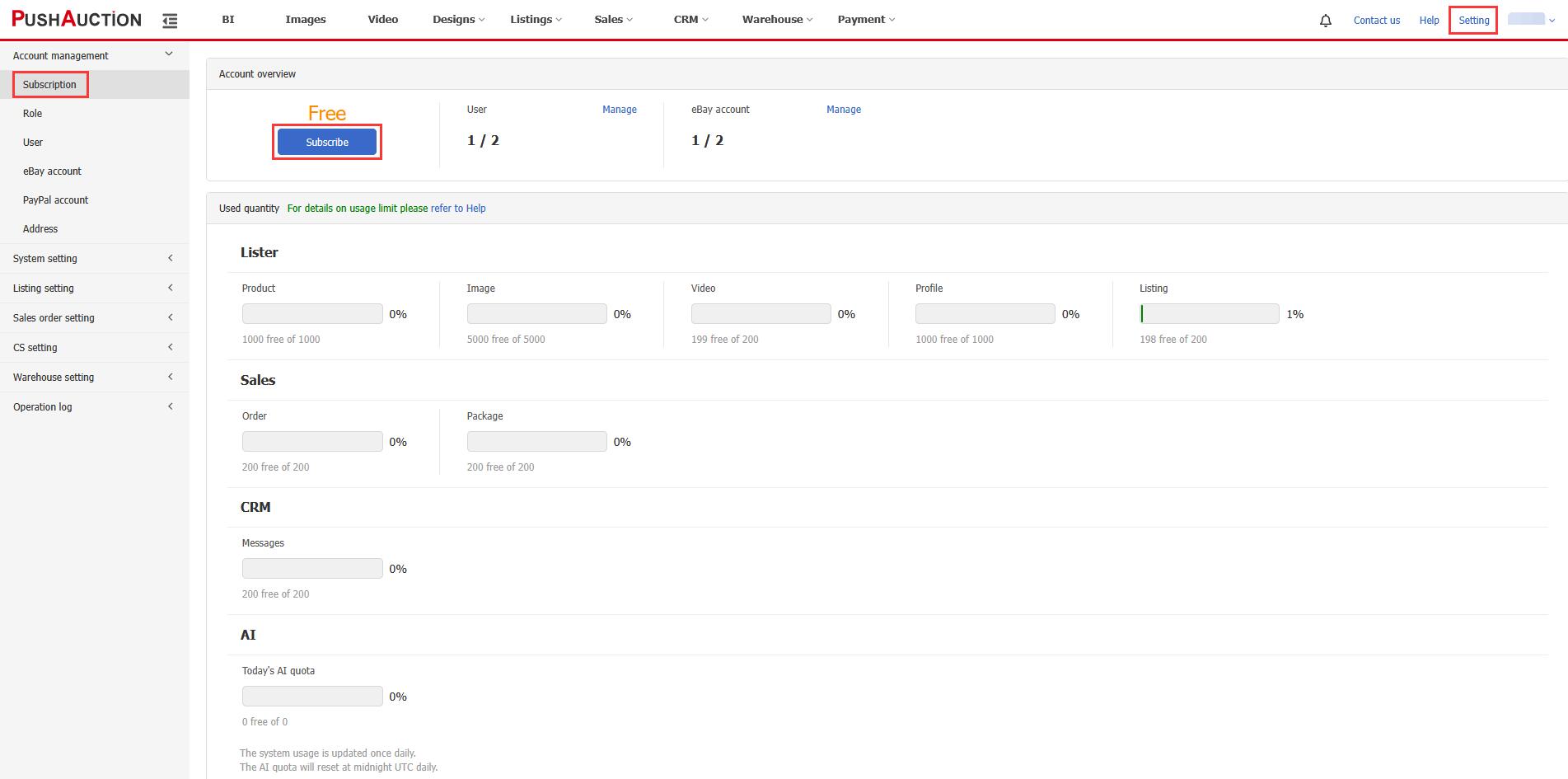Expand the Warehouse setting section
1568x779 pixels.
[x=95, y=378]
